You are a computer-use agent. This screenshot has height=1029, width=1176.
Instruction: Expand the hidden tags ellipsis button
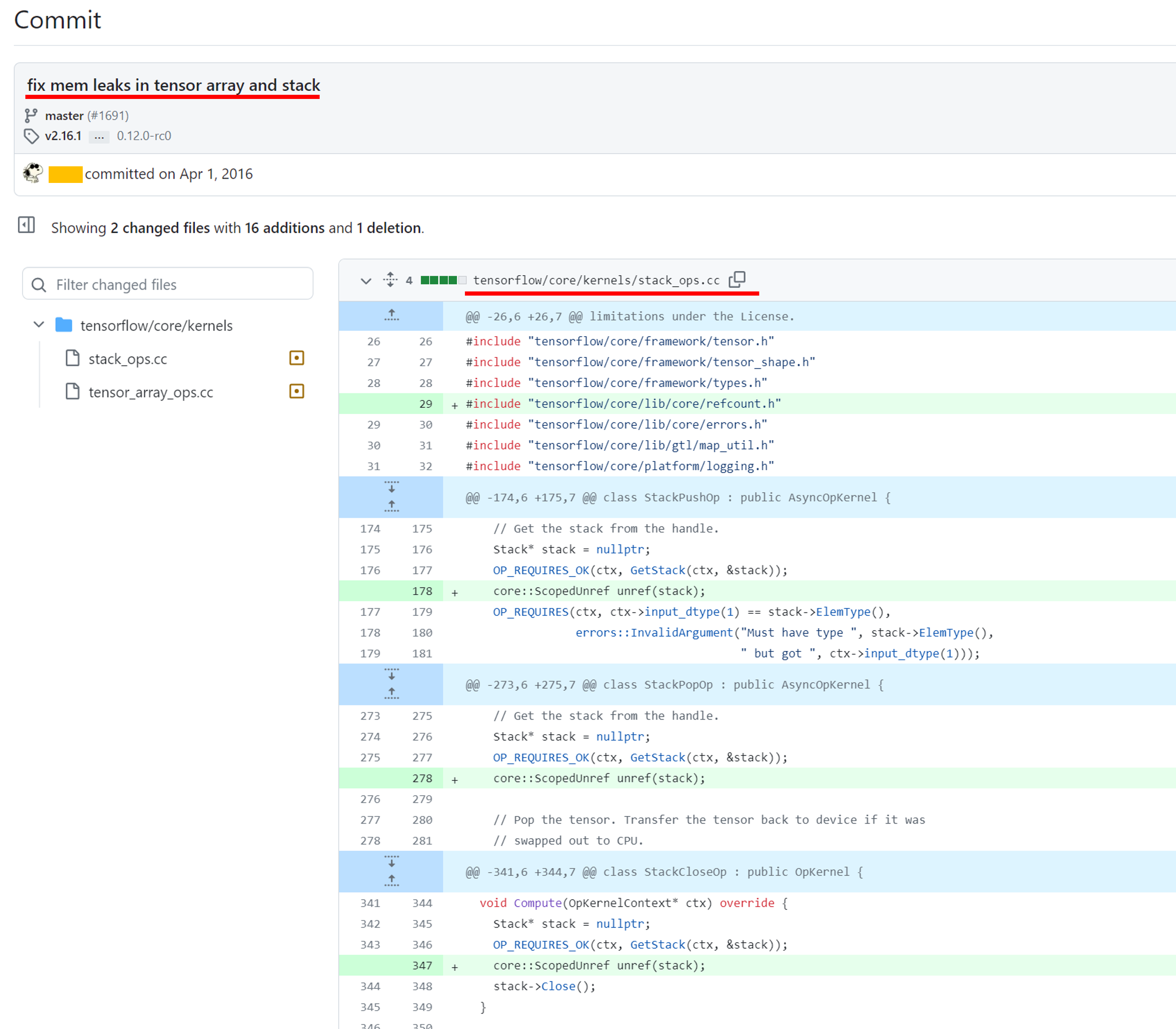pyautogui.click(x=99, y=136)
